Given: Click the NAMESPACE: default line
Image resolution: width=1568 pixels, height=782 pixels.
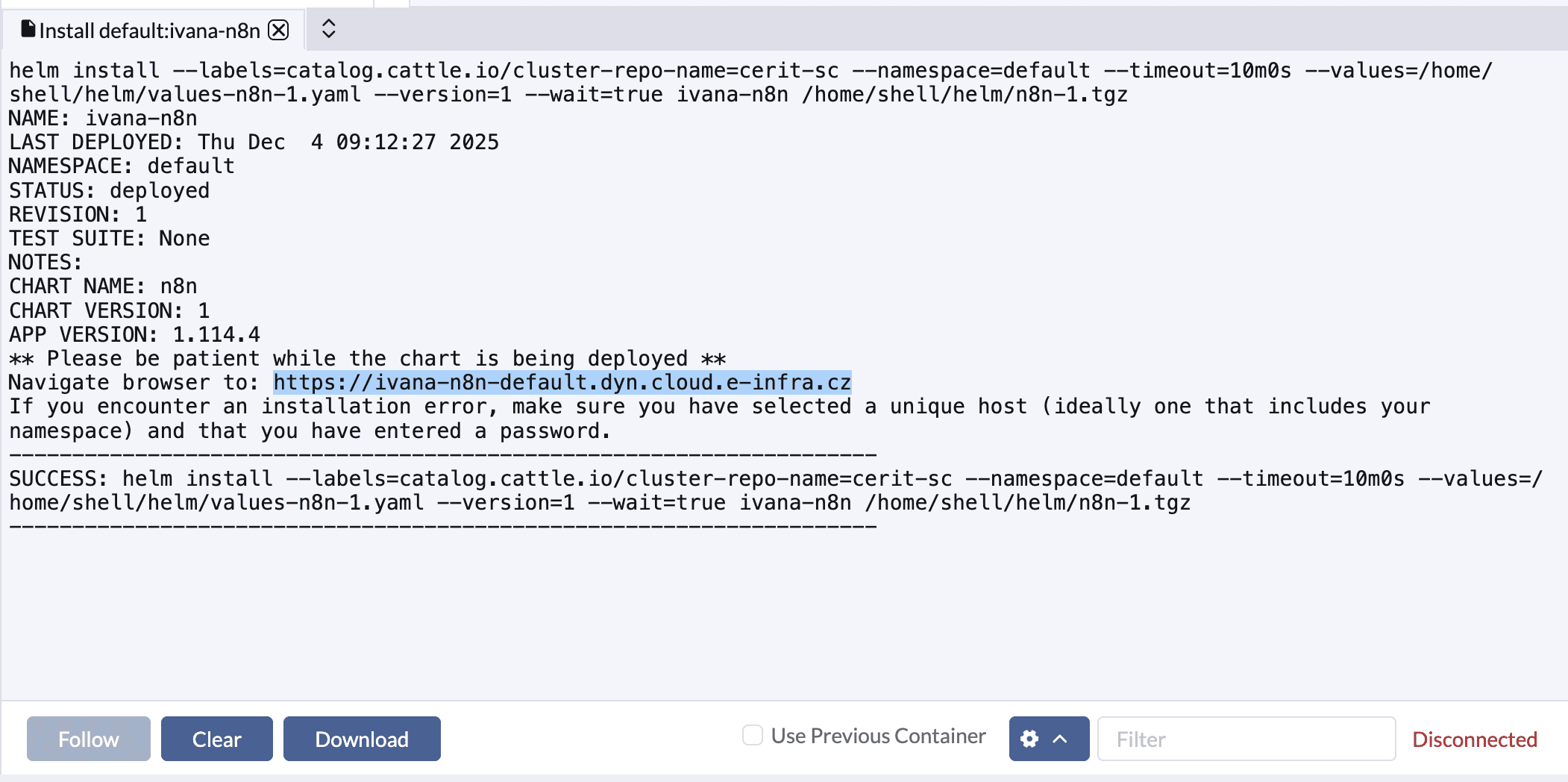Looking at the screenshot, I should (x=122, y=166).
